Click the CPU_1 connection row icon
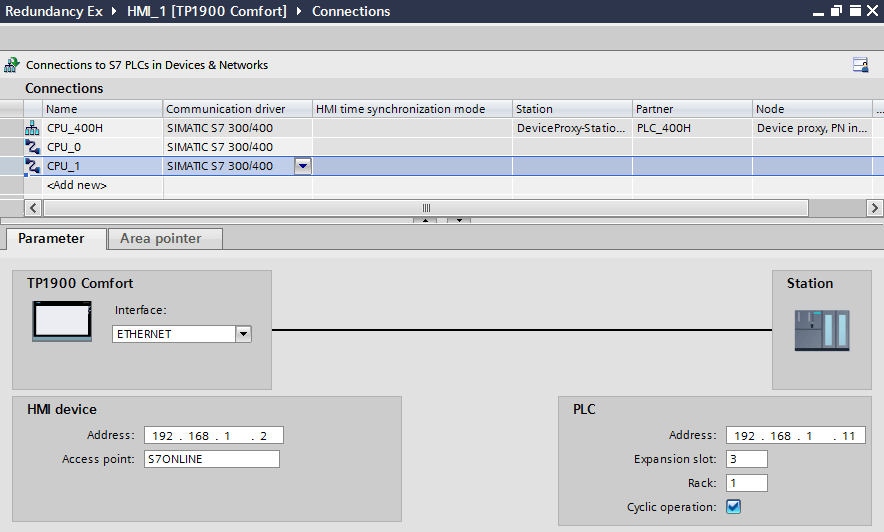The height and width of the screenshot is (532, 884). click(32, 166)
